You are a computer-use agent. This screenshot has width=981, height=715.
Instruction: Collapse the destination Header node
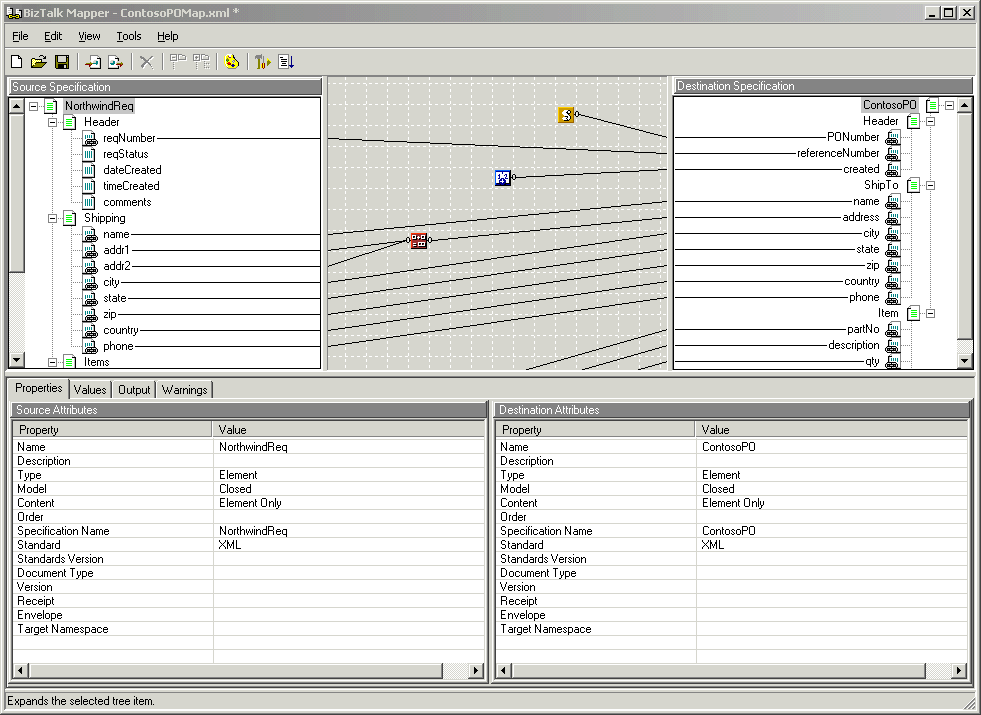click(x=930, y=121)
